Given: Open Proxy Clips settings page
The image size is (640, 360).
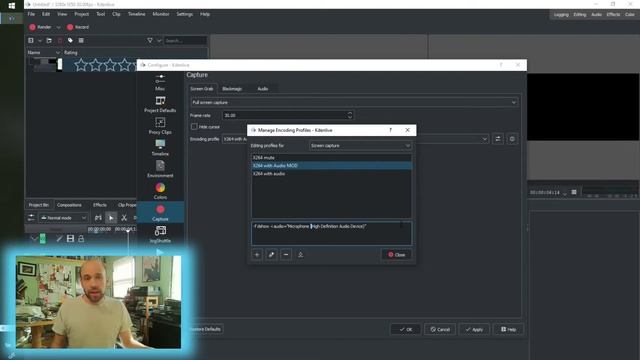Looking at the screenshot, I should tap(160, 126).
